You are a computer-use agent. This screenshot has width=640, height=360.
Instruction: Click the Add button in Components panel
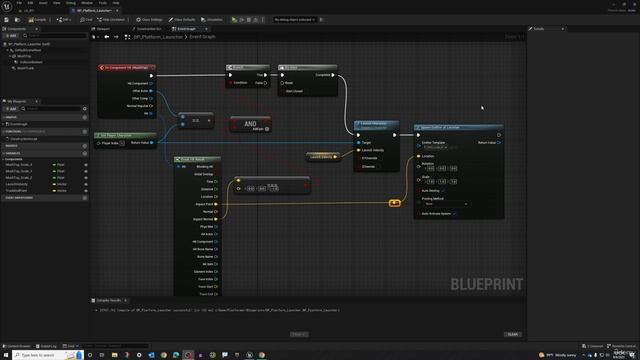click(11, 36)
